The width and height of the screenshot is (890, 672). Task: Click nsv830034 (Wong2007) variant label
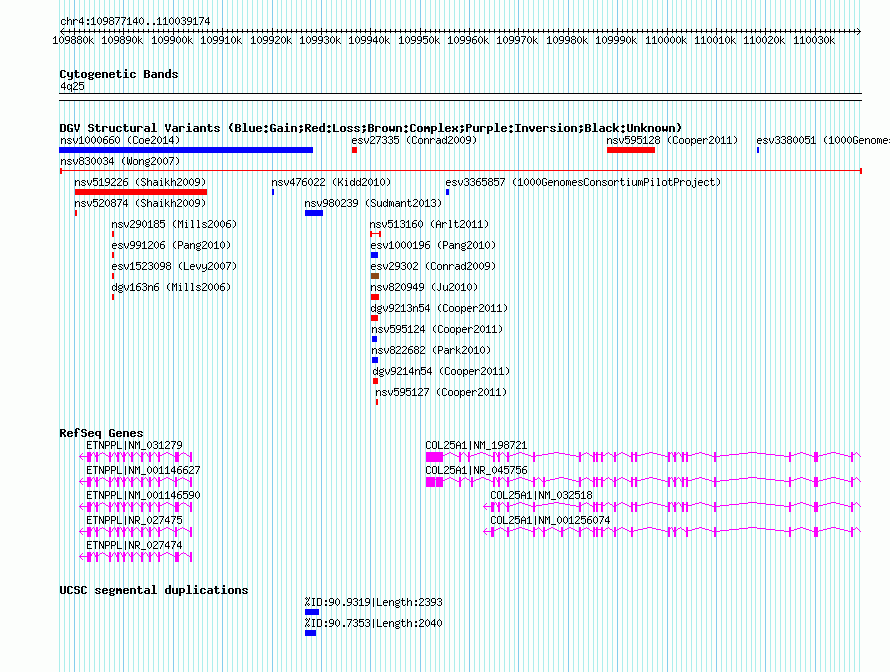point(120,161)
